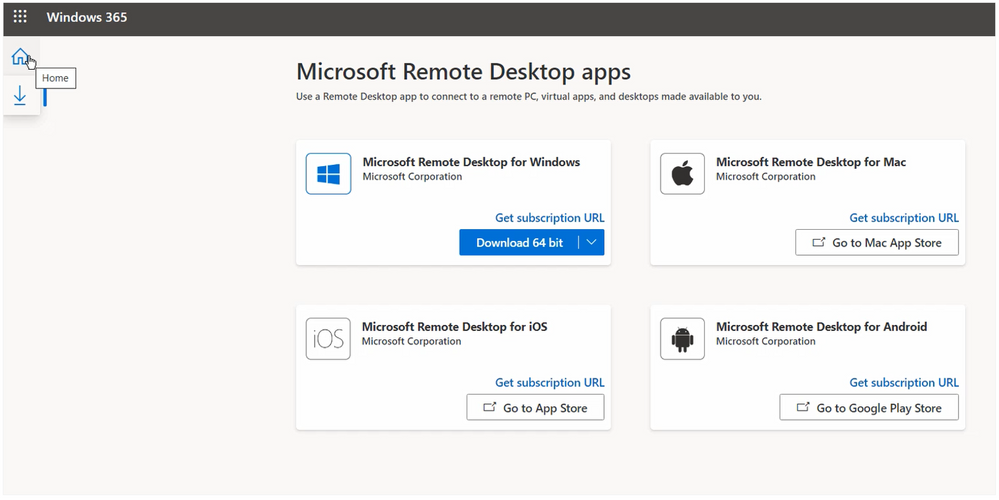Click Go to Google Play Store button
Screen dimensions: 999x500
coord(868,407)
